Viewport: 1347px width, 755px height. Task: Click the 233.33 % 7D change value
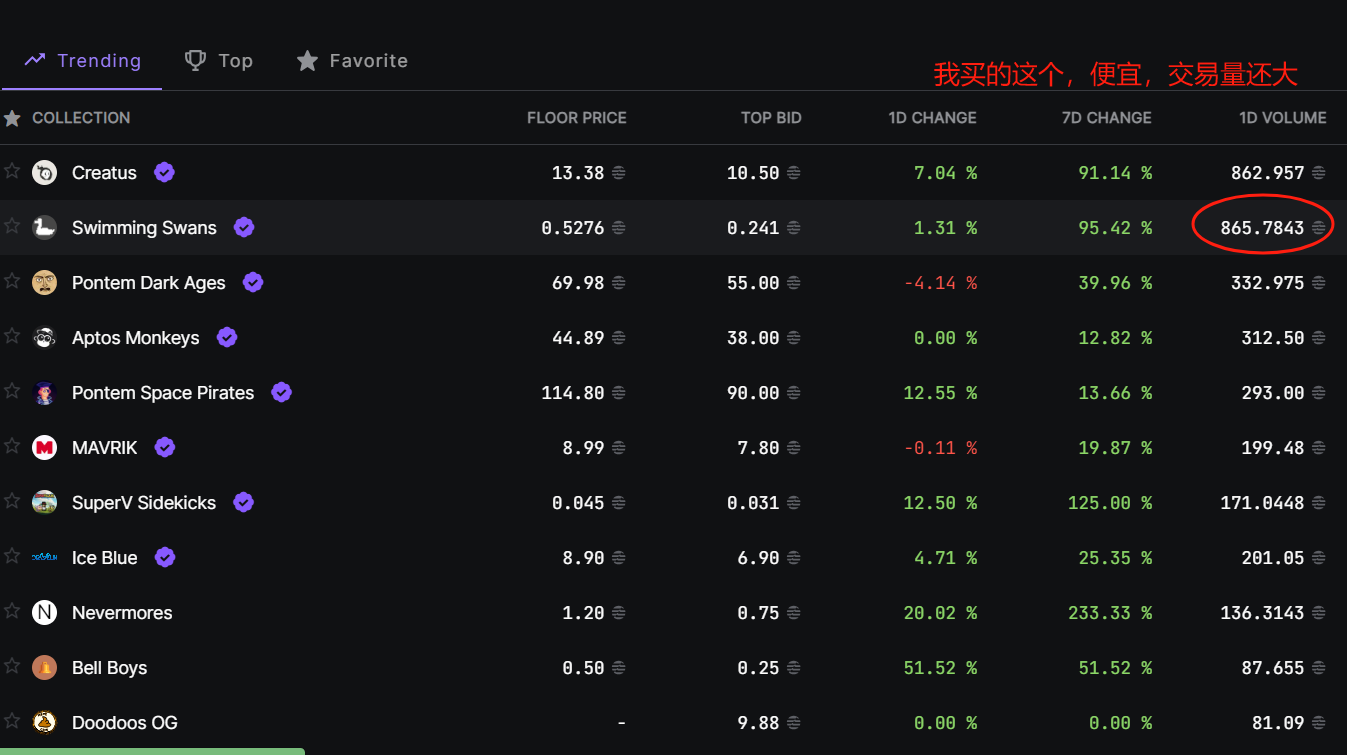pos(1110,613)
